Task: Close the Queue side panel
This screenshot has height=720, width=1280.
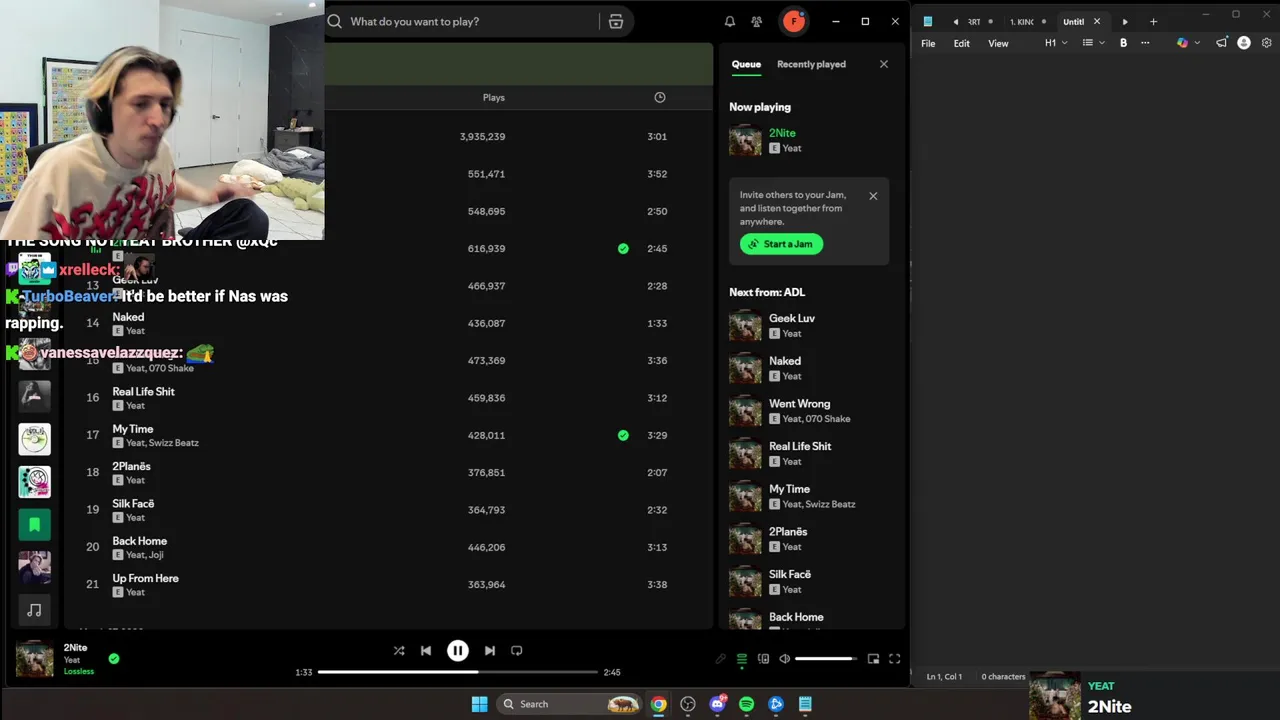Action: pyautogui.click(x=884, y=64)
